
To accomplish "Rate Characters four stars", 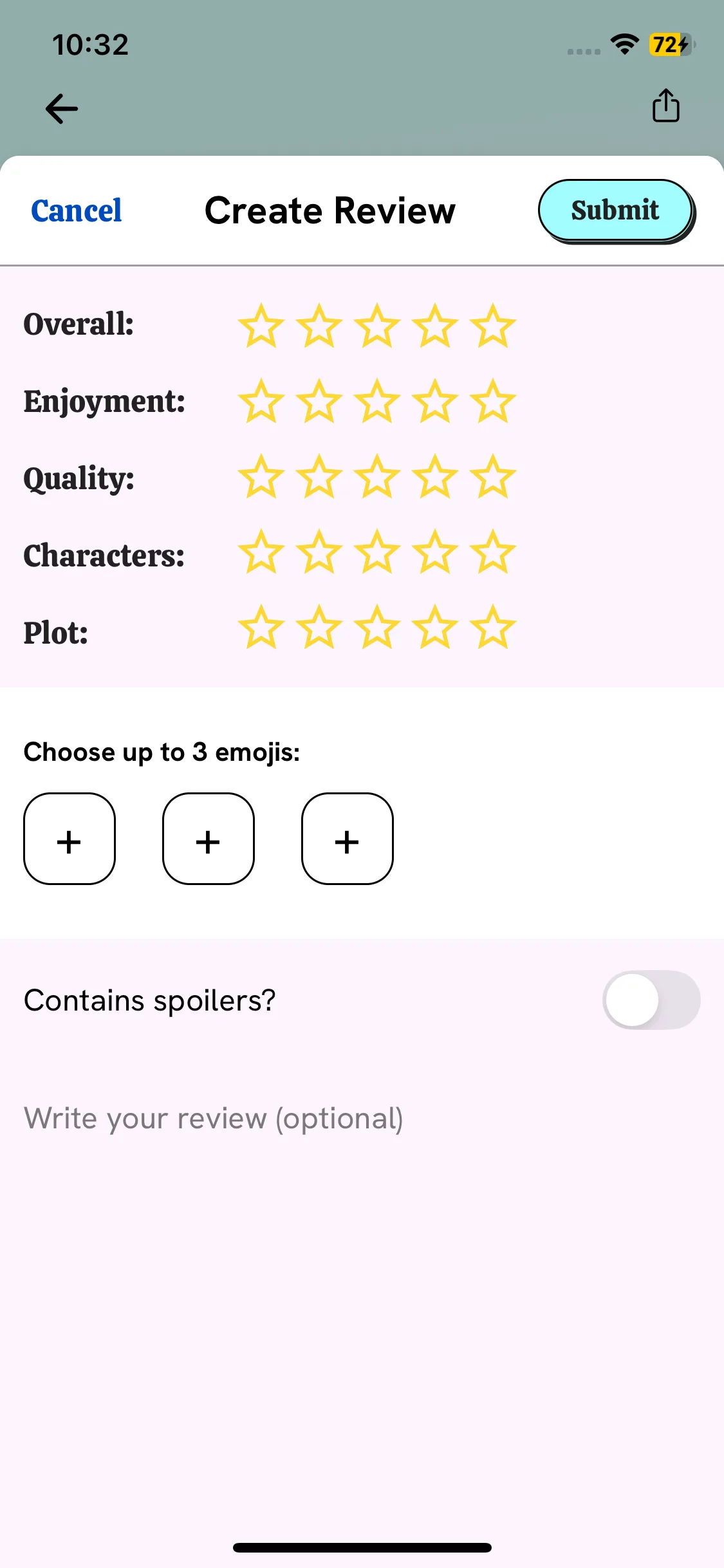I will click(x=435, y=552).
